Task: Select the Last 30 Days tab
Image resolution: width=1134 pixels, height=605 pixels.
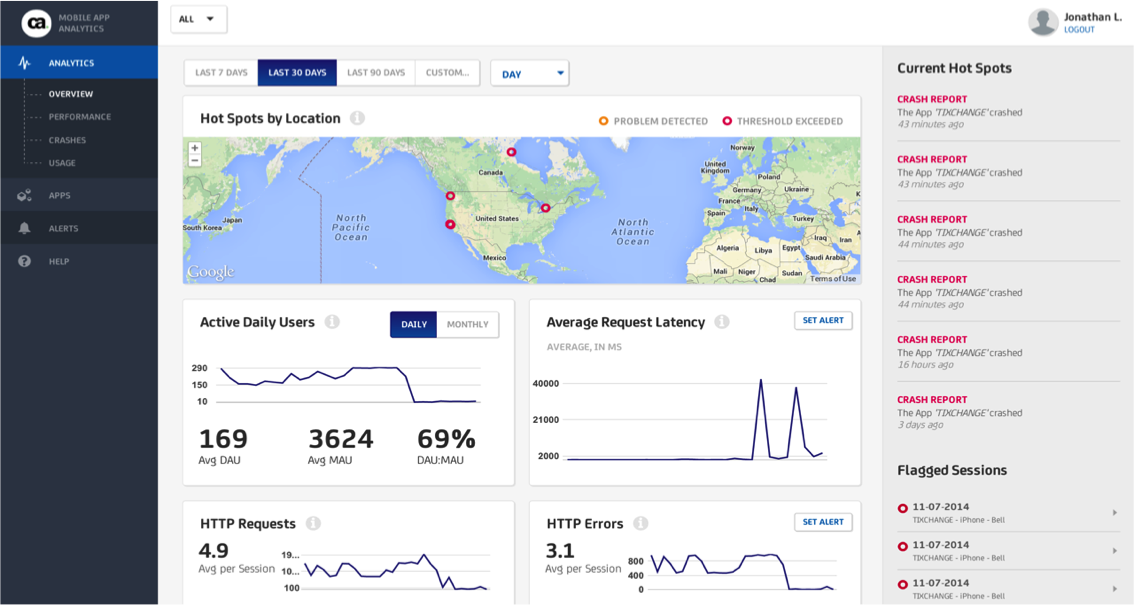Action: (x=297, y=72)
